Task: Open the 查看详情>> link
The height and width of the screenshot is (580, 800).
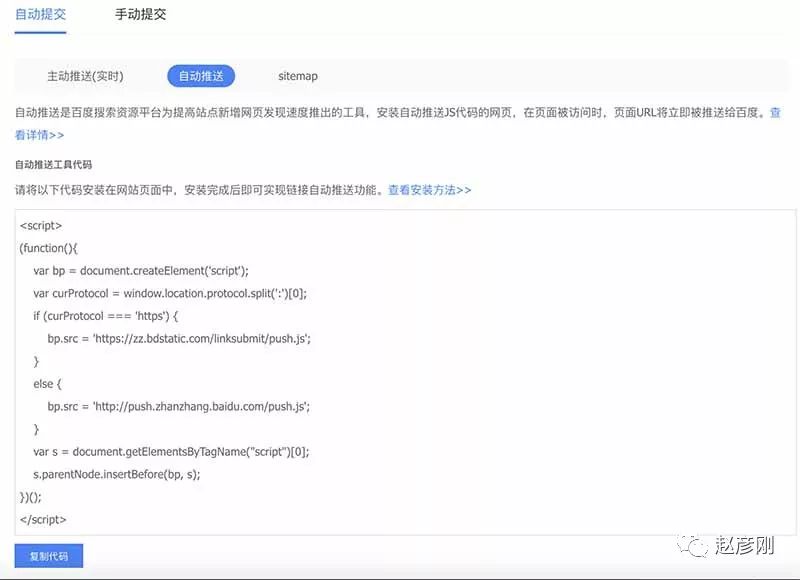Action: [40, 135]
